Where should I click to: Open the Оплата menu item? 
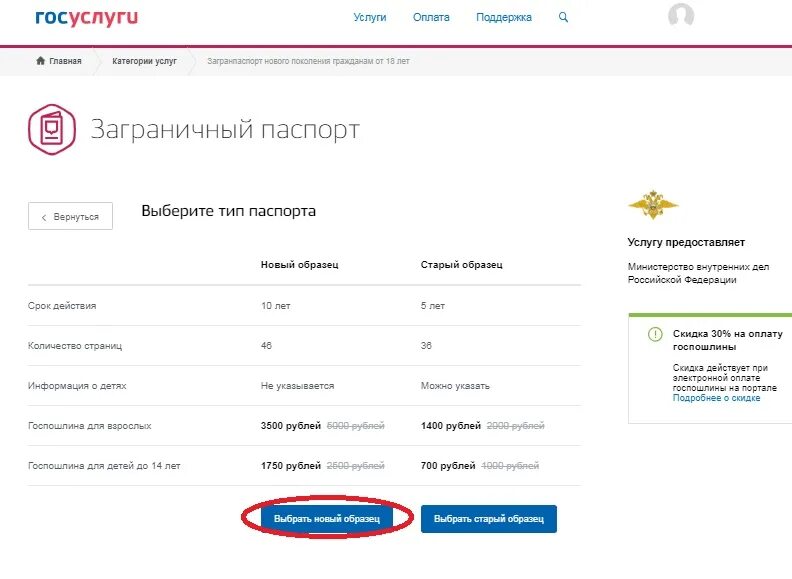[x=431, y=17]
